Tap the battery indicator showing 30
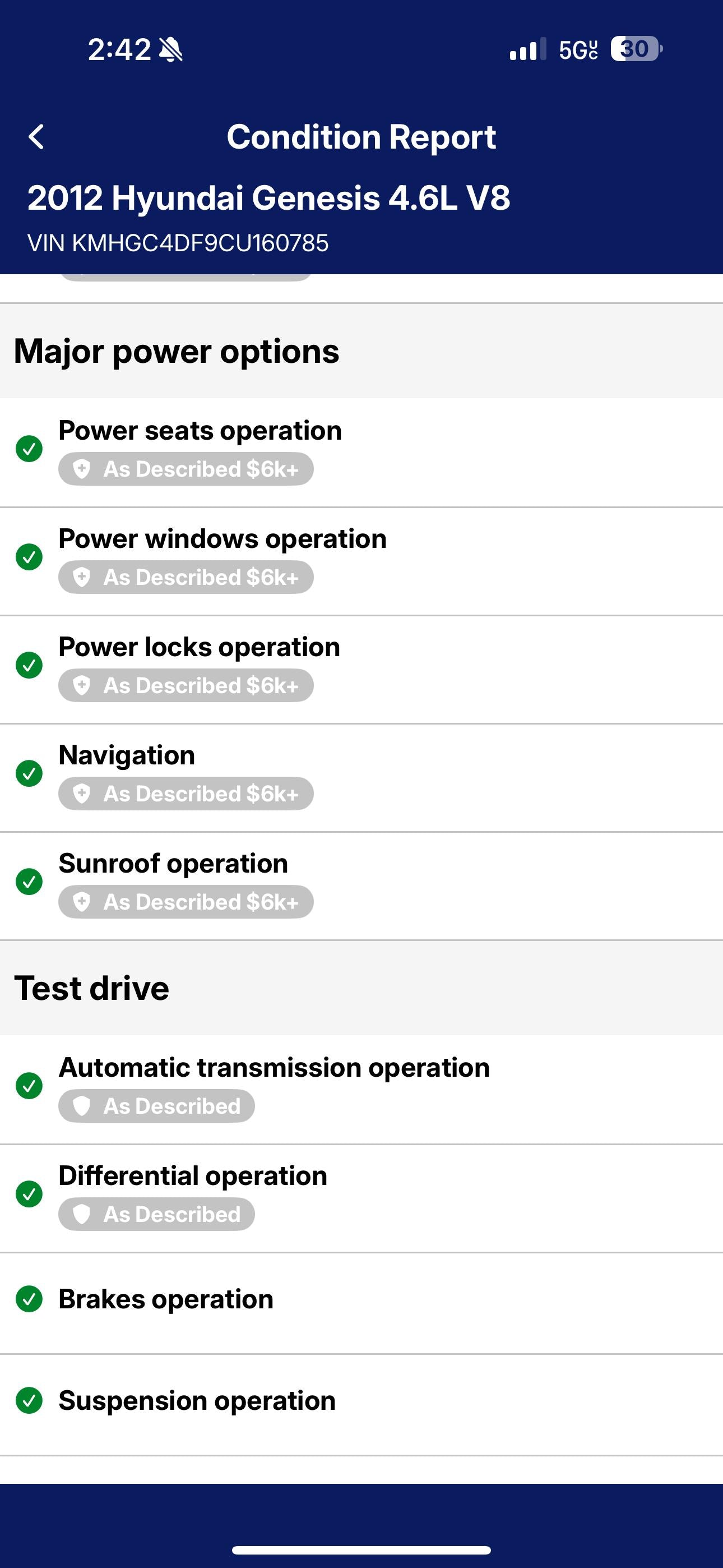 (x=636, y=49)
